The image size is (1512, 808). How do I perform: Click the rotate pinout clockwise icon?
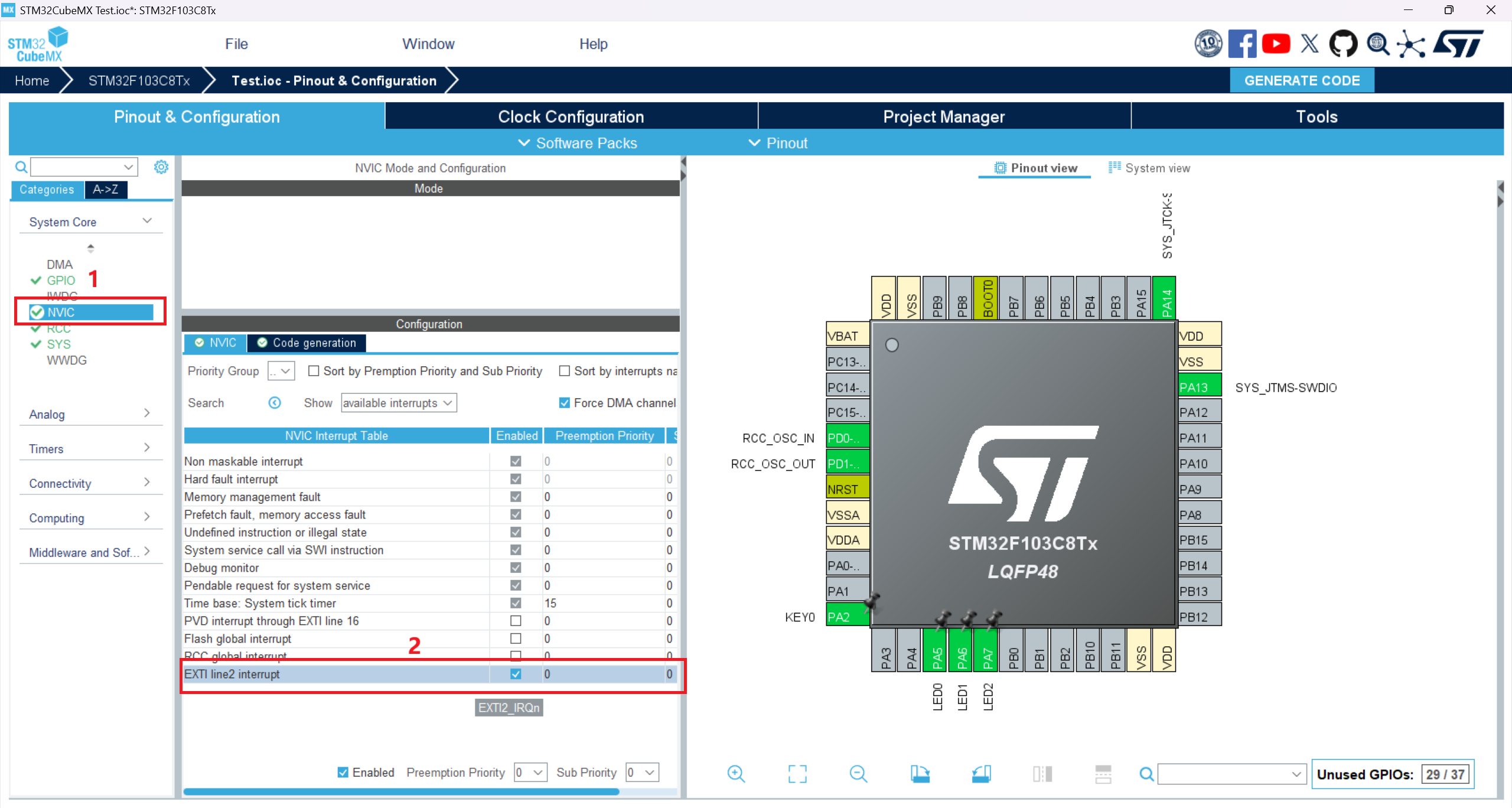click(x=920, y=774)
